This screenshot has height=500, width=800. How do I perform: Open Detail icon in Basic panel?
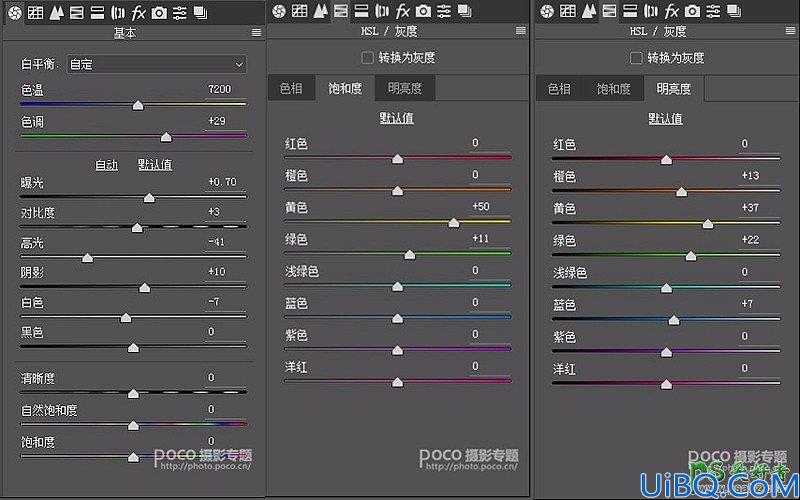coord(56,13)
